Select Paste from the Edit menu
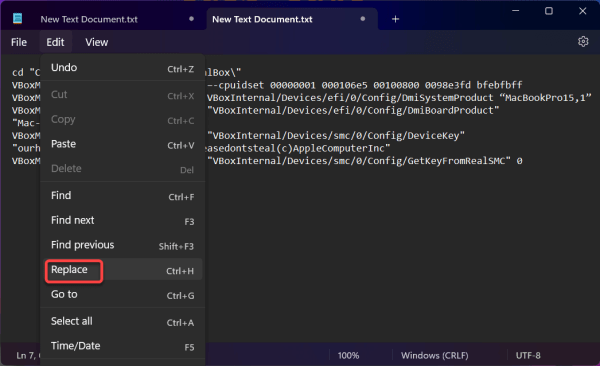The image size is (600, 366). click(x=122, y=144)
